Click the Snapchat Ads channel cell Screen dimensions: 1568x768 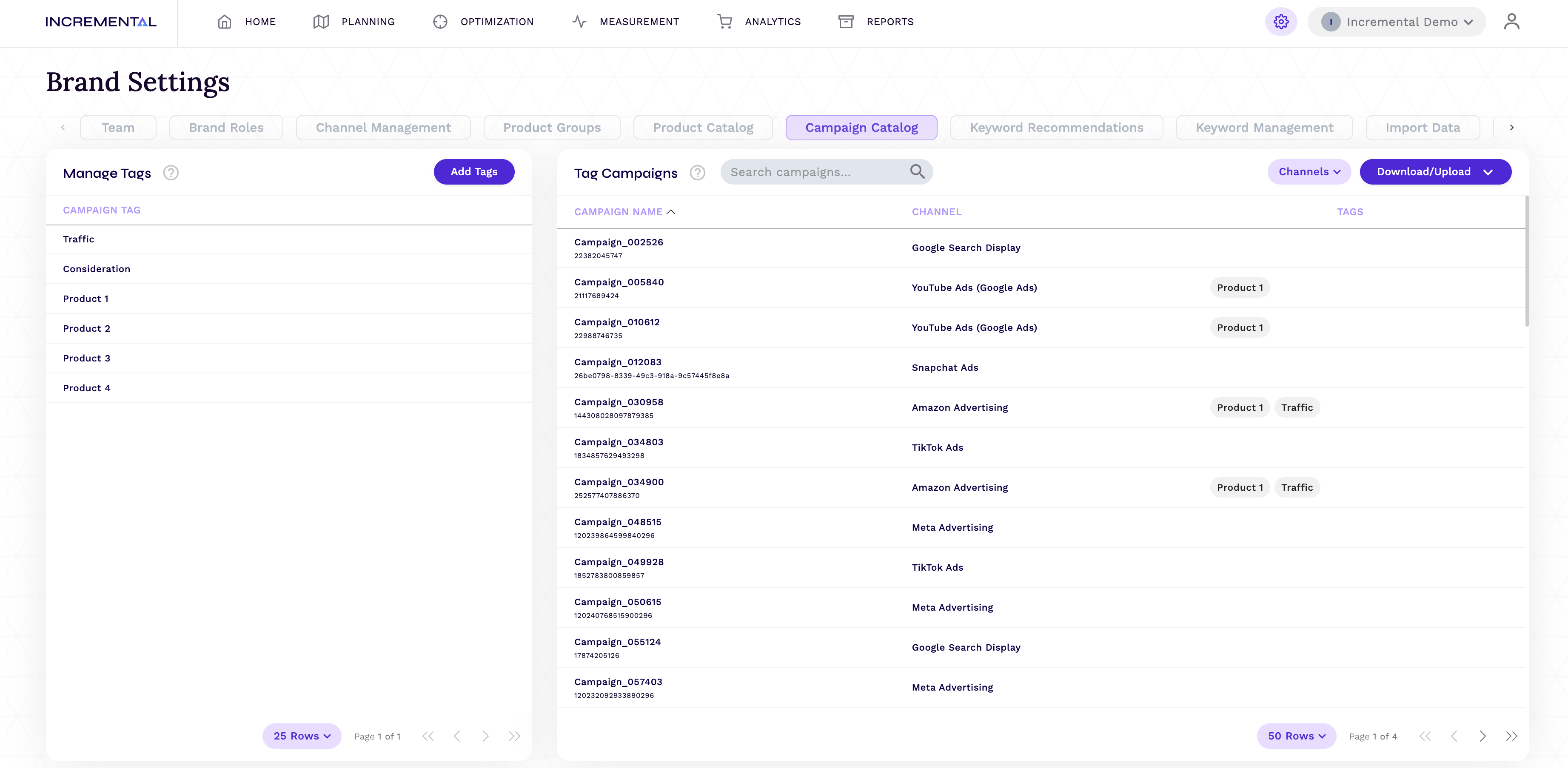[x=945, y=367]
